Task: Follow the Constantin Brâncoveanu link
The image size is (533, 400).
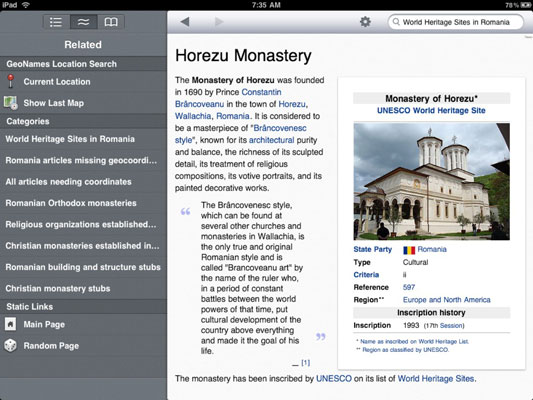Action: [261, 92]
